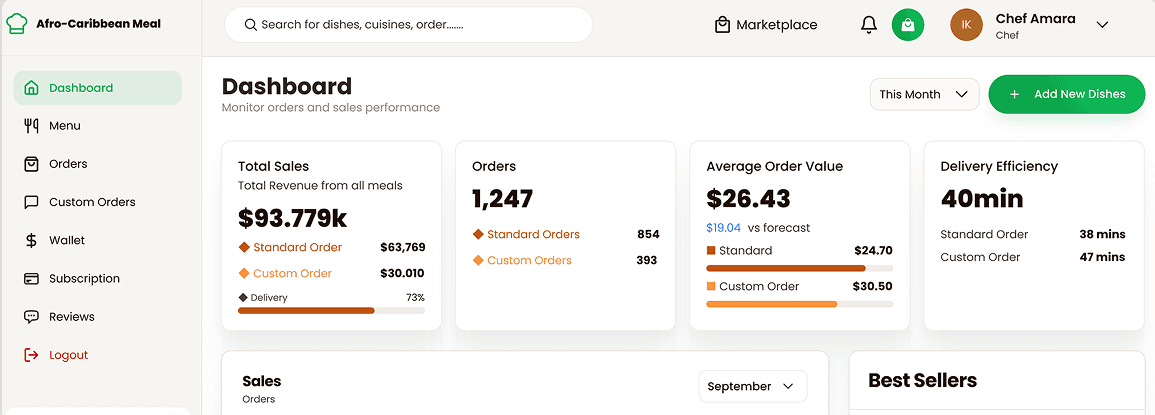Viewport: 1155px width, 415px height.
Task: Click the Custom Order $30.50 progress bar
Action: click(x=799, y=304)
